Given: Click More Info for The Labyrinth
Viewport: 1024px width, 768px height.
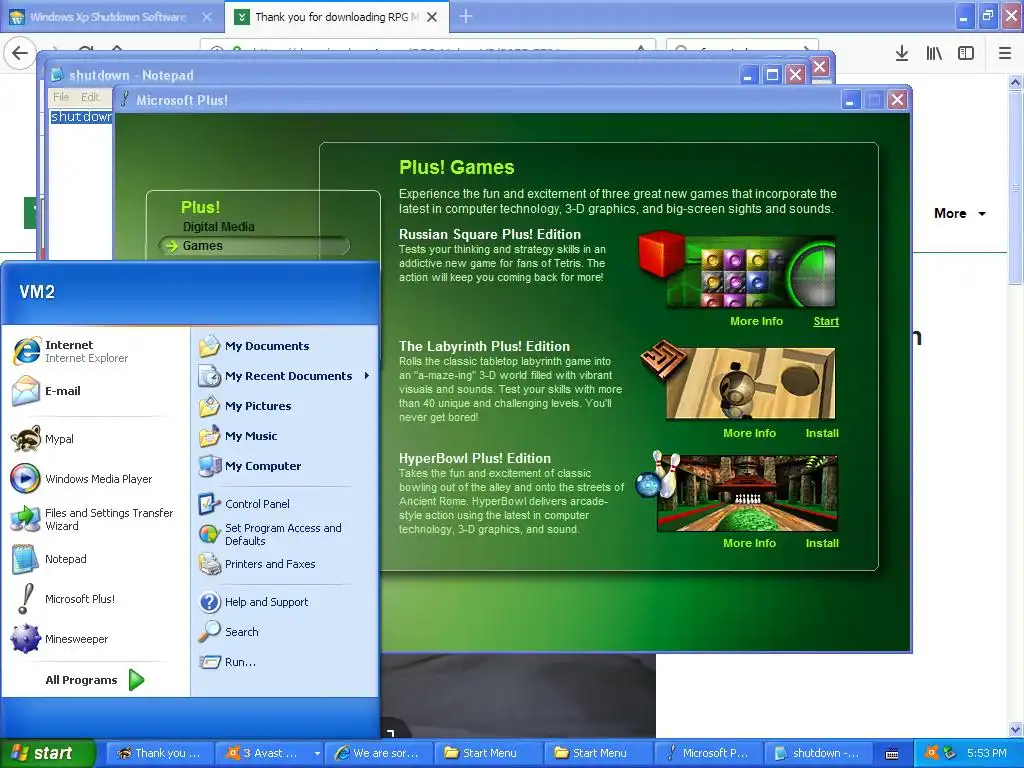Looking at the screenshot, I should coord(749,433).
